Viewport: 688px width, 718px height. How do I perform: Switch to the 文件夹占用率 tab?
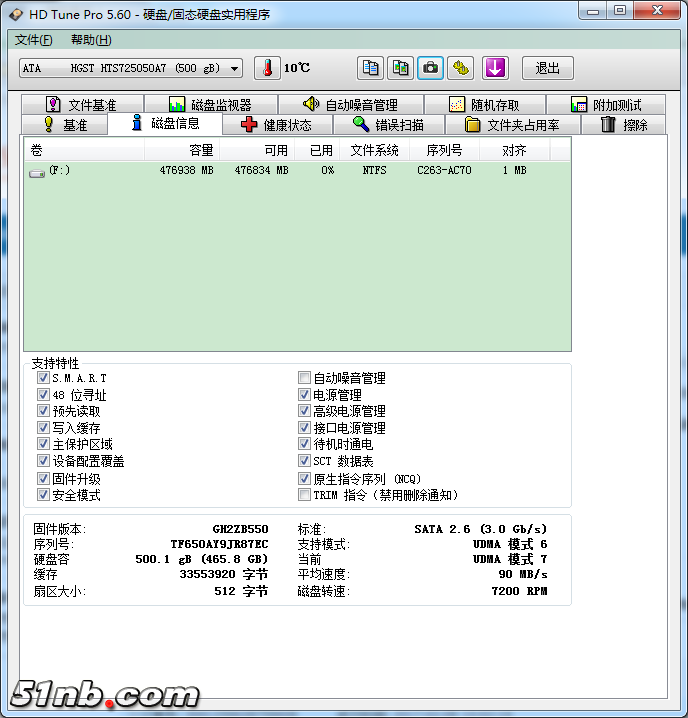tap(512, 125)
